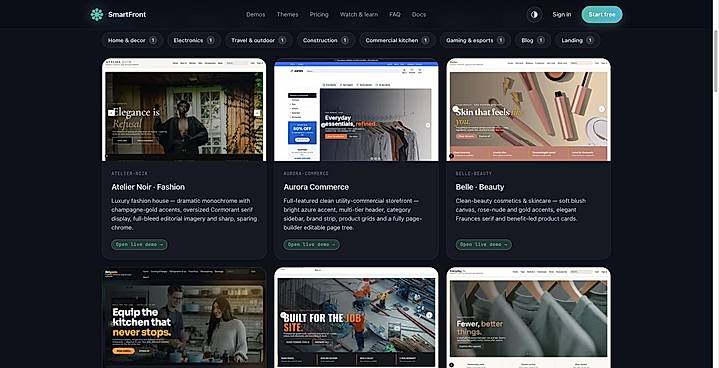719x368 pixels.
Task: Filter by Electronics category chip
Action: pyautogui.click(x=194, y=40)
